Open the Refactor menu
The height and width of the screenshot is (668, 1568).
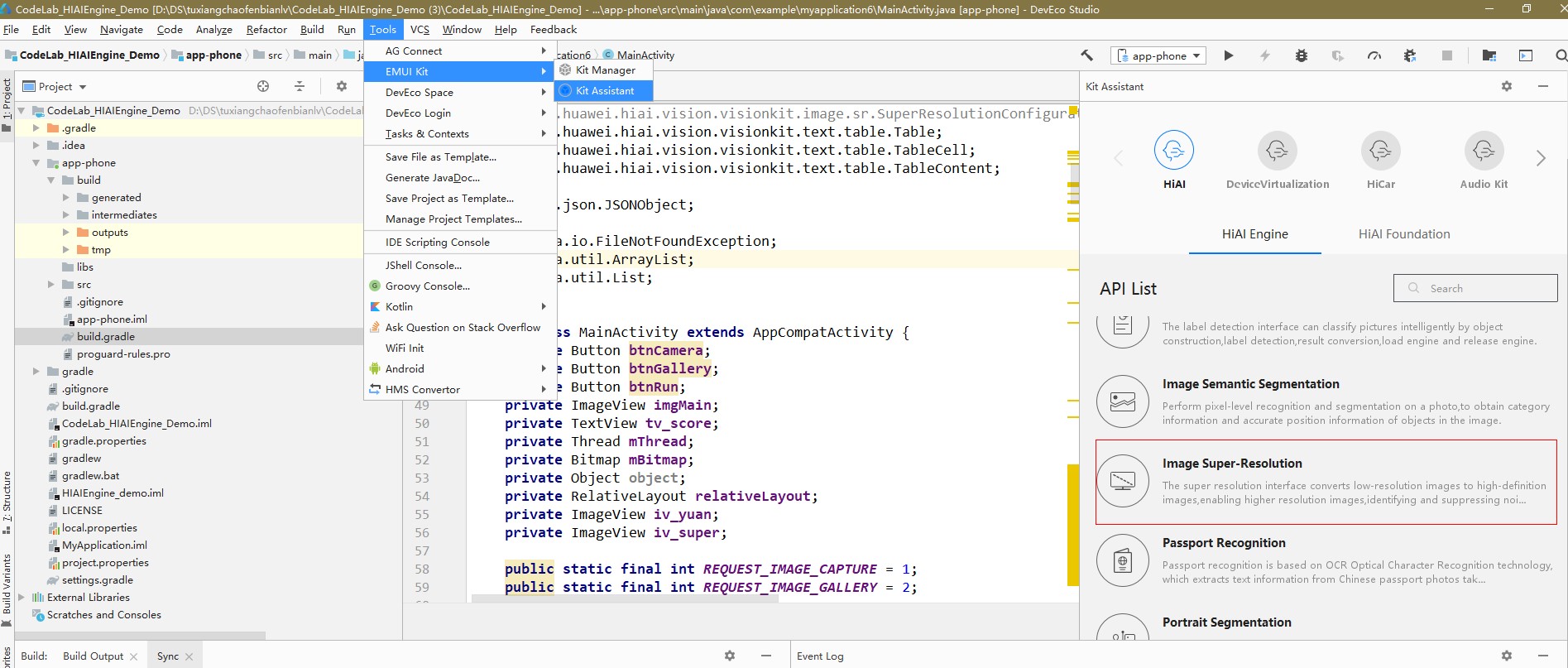pyautogui.click(x=266, y=30)
